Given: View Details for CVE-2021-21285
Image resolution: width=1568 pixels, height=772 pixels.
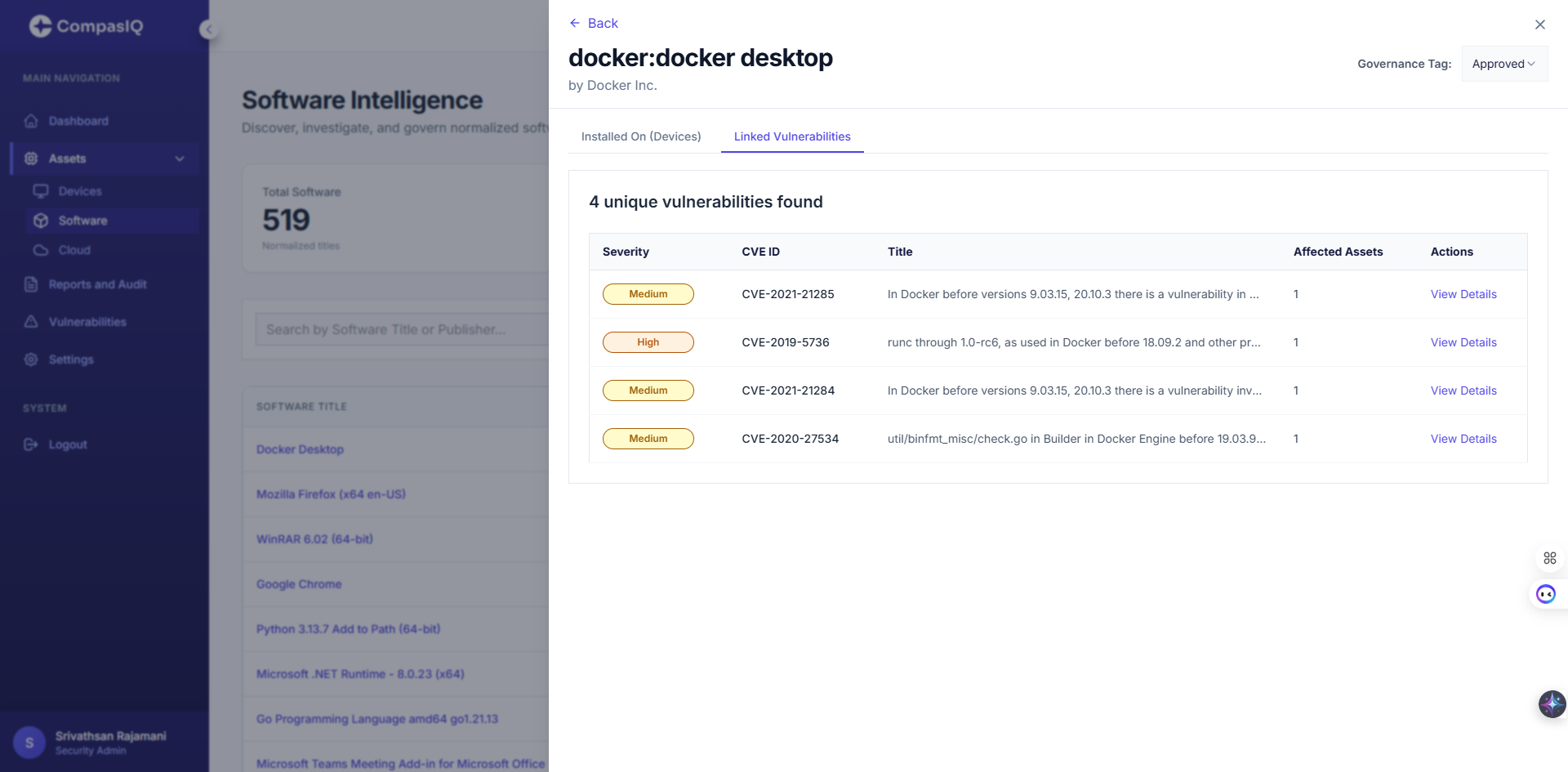Looking at the screenshot, I should click(x=1463, y=294).
